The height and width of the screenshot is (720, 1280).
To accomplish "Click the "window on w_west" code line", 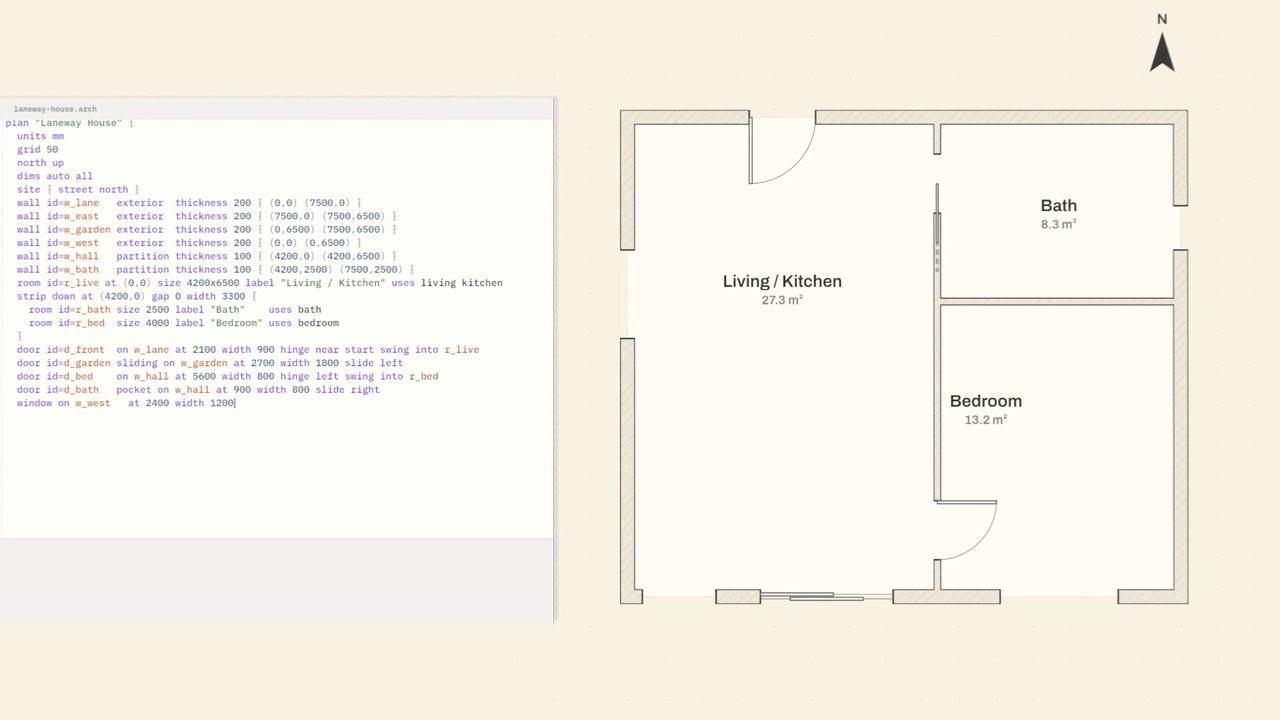I will tap(126, 403).
